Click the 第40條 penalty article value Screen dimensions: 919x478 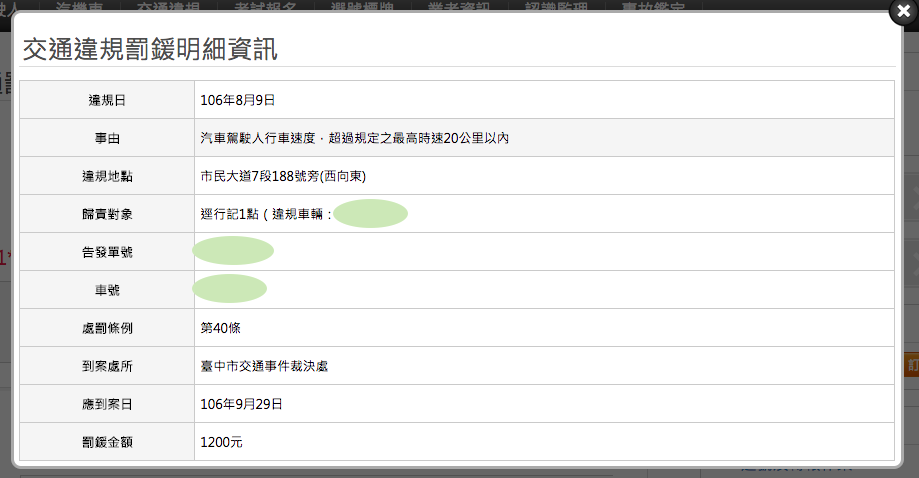click(221, 328)
